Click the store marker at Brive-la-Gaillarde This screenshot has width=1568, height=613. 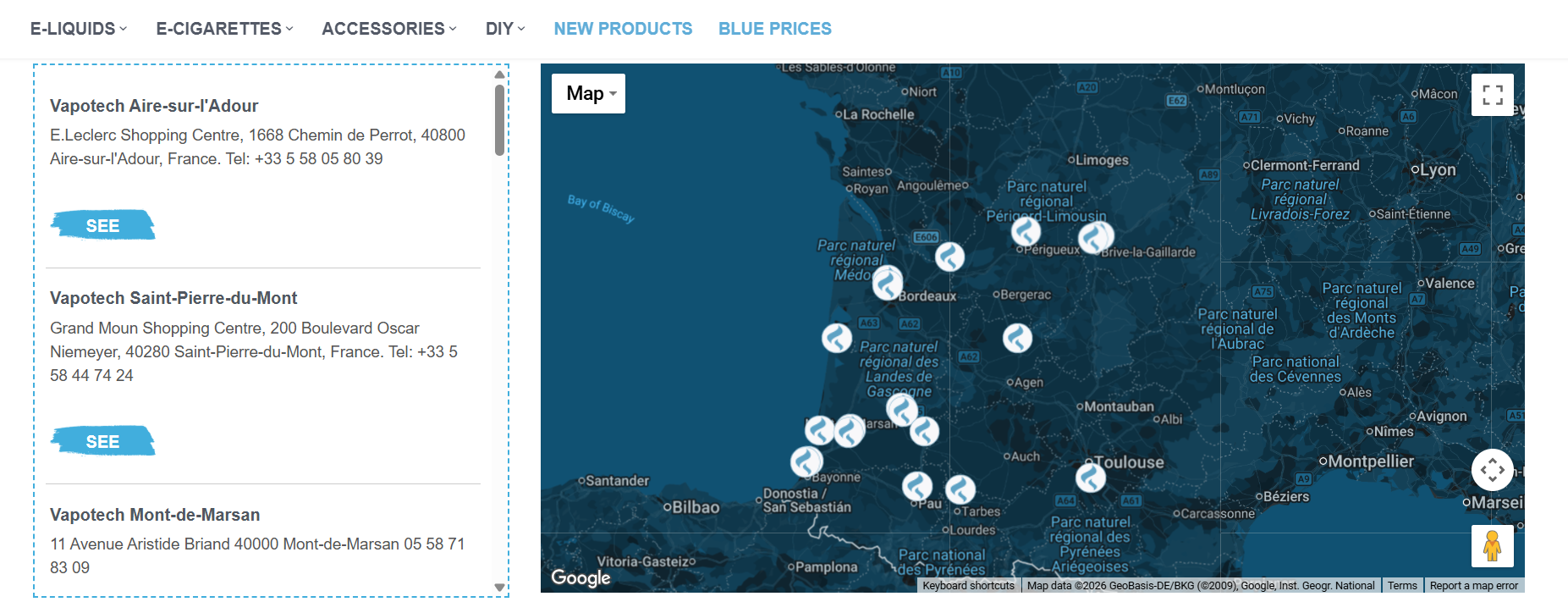coord(1095,237)
